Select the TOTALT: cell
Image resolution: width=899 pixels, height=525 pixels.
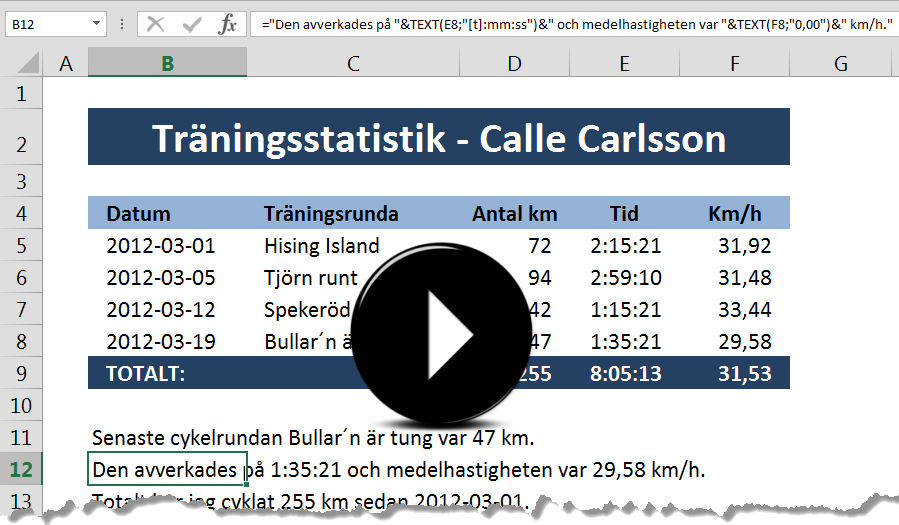click(x=146, y=374)
